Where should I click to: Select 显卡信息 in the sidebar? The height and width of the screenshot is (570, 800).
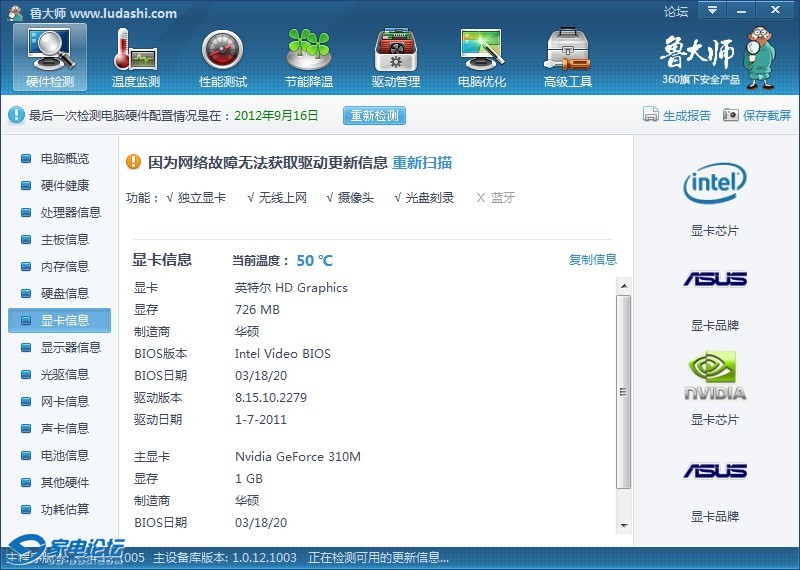tap(59, 320)
